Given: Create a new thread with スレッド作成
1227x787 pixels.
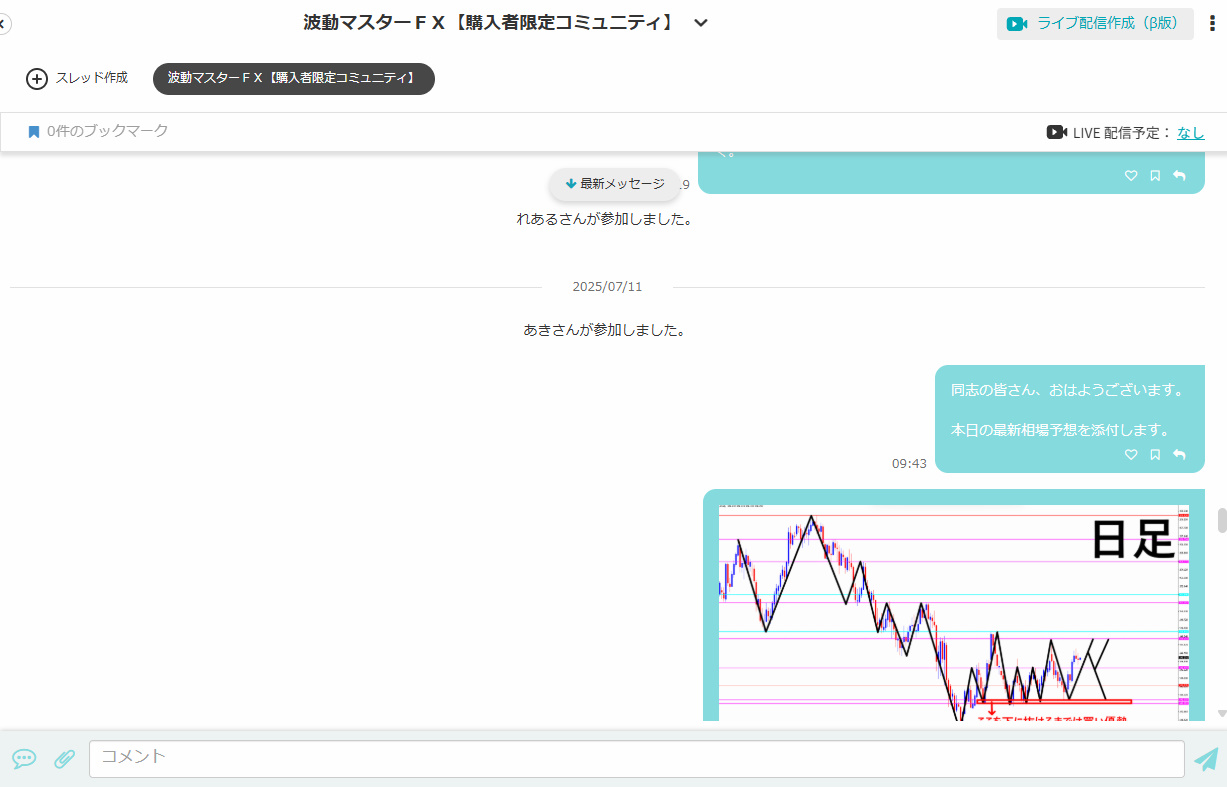Looking at the screenshot, I should pyautogui.click(x=77, y=78).
